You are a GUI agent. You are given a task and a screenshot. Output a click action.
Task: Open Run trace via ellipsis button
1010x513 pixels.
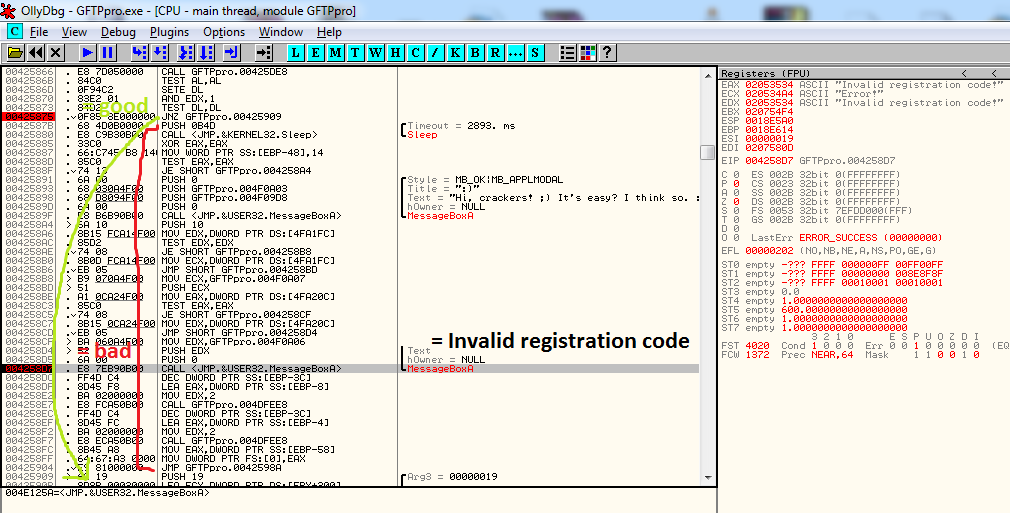click(x=515, y=52)
